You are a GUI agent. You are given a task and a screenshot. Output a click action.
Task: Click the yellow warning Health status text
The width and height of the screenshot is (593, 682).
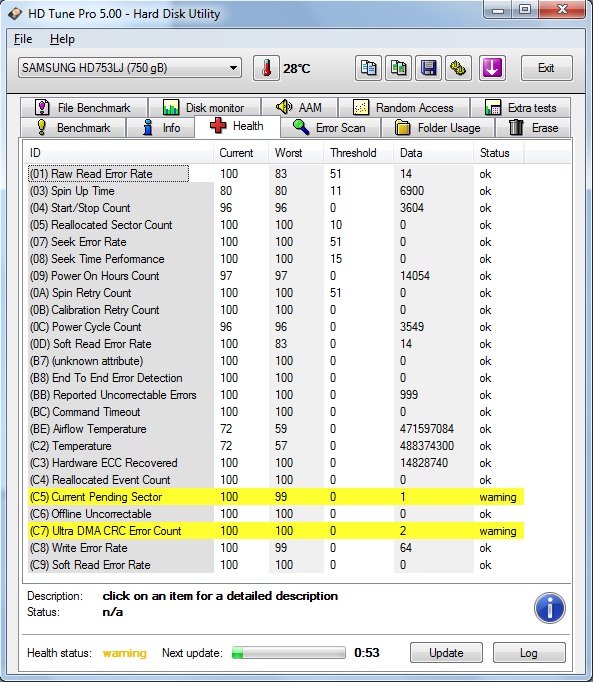(124, 653)
